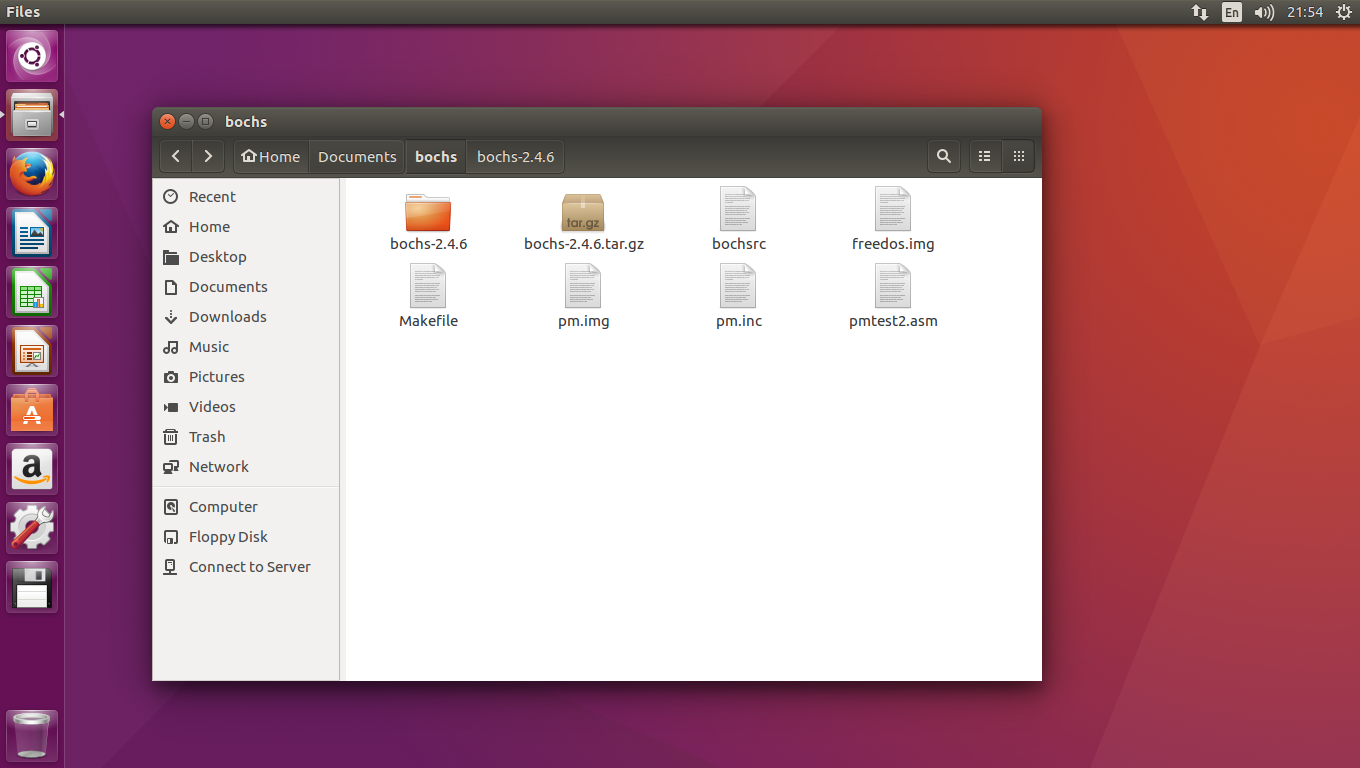
Task: Launch Firefox from the dock
Action: point(32,174)
